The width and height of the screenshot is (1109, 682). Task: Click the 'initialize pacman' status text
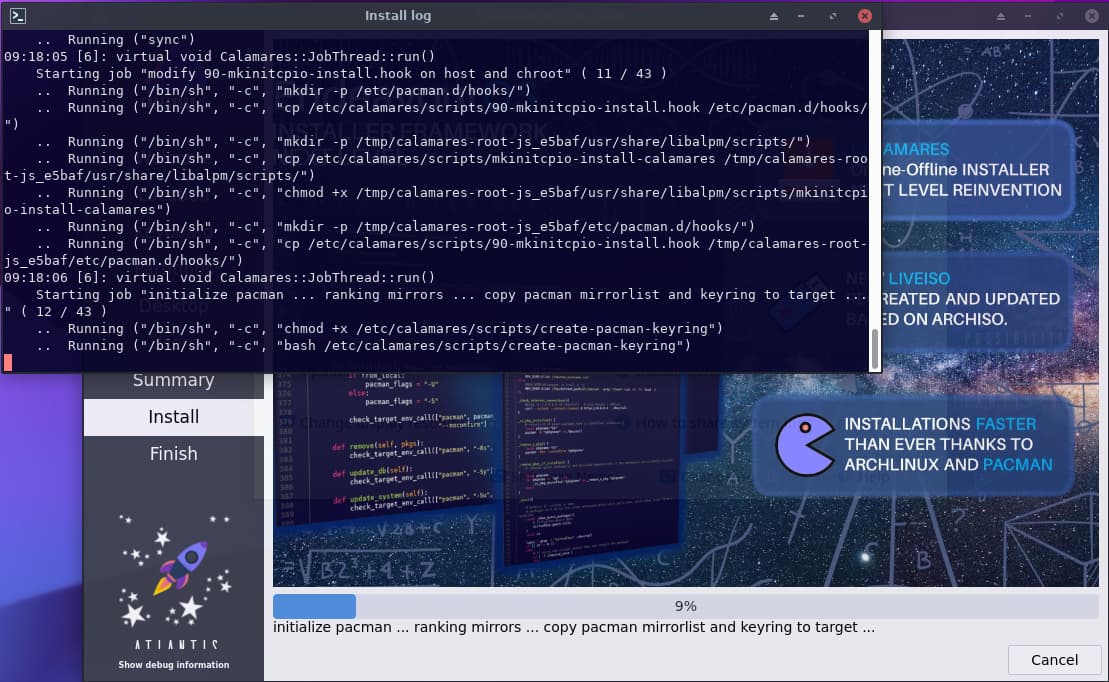click(574, 628)
